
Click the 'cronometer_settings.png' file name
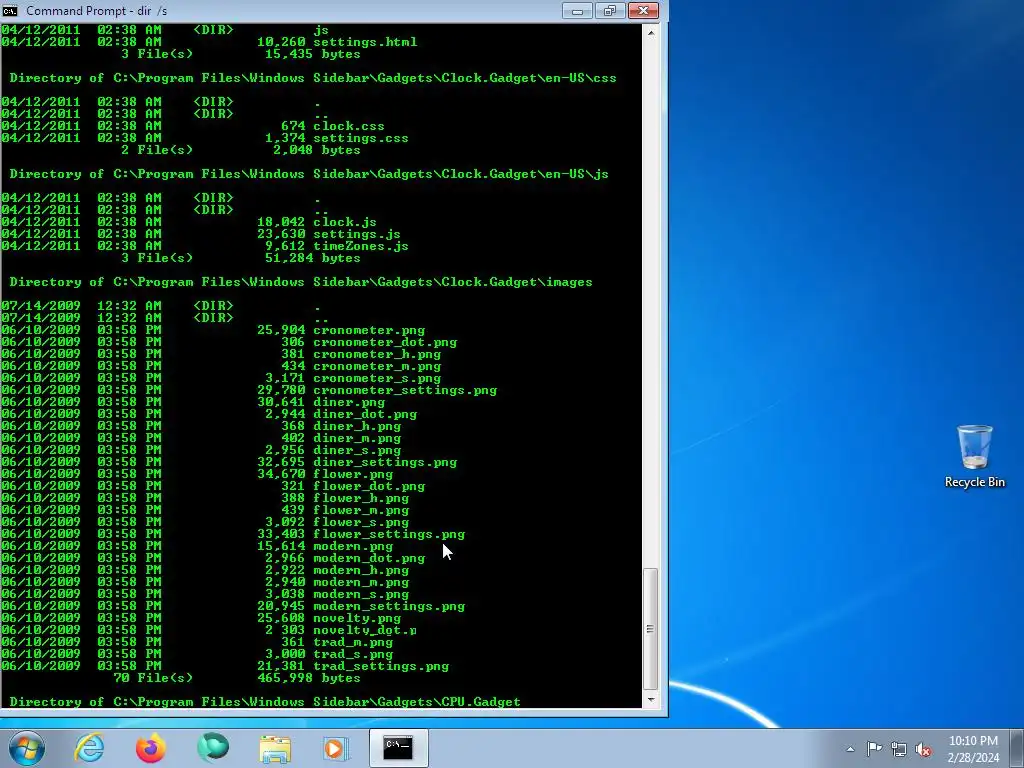405,391
